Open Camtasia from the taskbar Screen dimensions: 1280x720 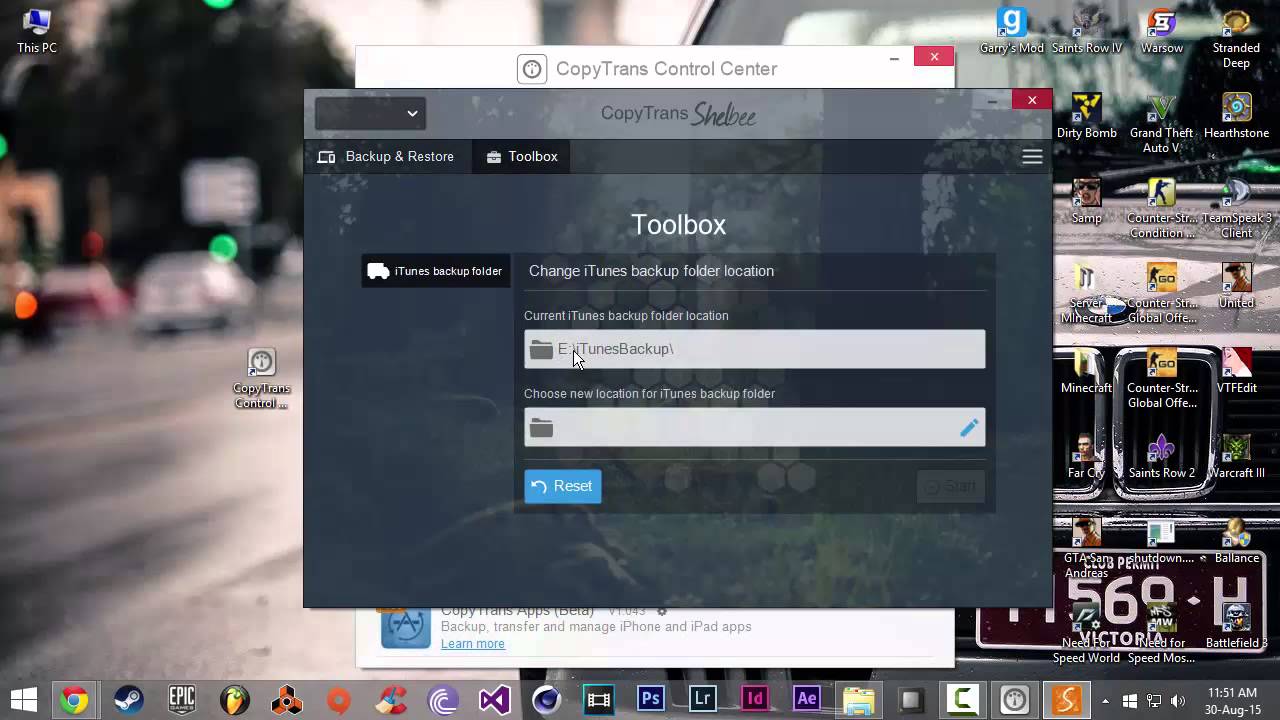click(x=963, y=700)
